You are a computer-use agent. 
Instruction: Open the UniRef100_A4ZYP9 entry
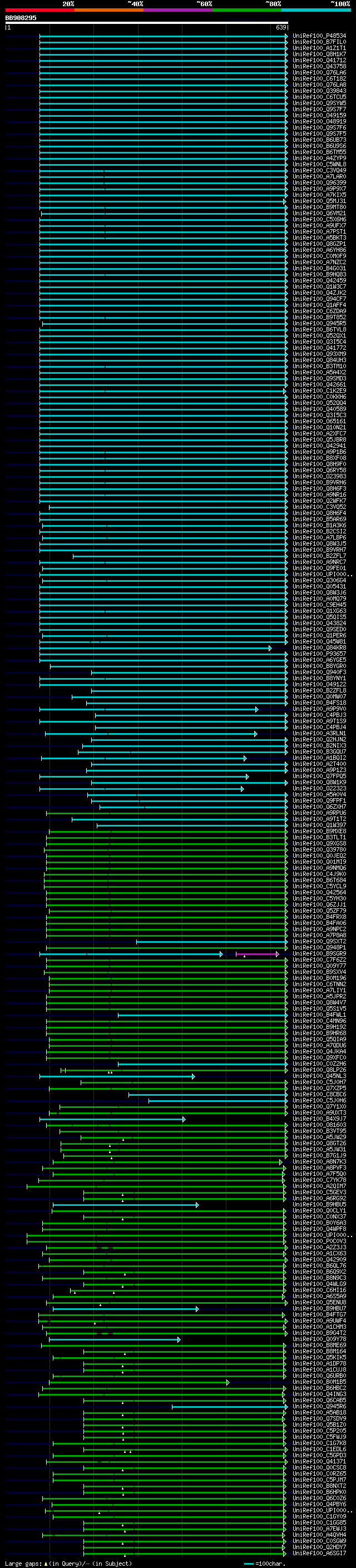(x=319, y=159)
